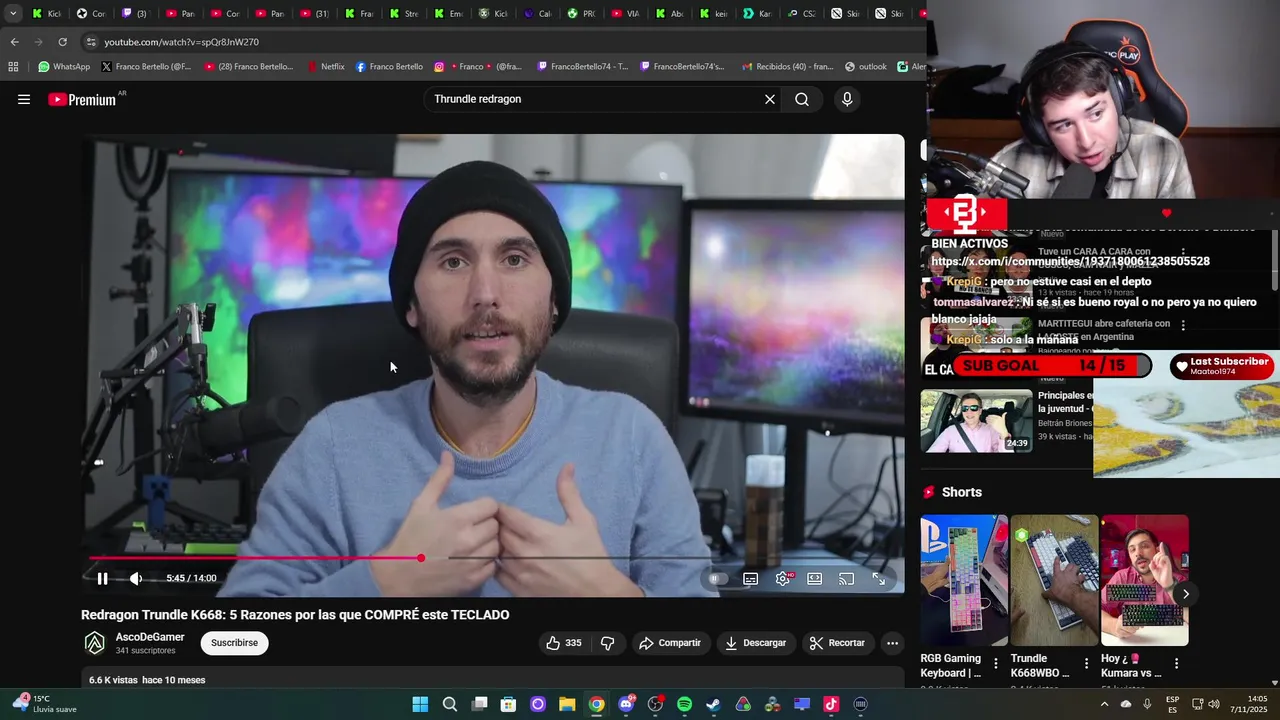The height and width of the screenshot is (720, 1280).
Task: Switch to the VIA browser tab
Action: [624, 13]
